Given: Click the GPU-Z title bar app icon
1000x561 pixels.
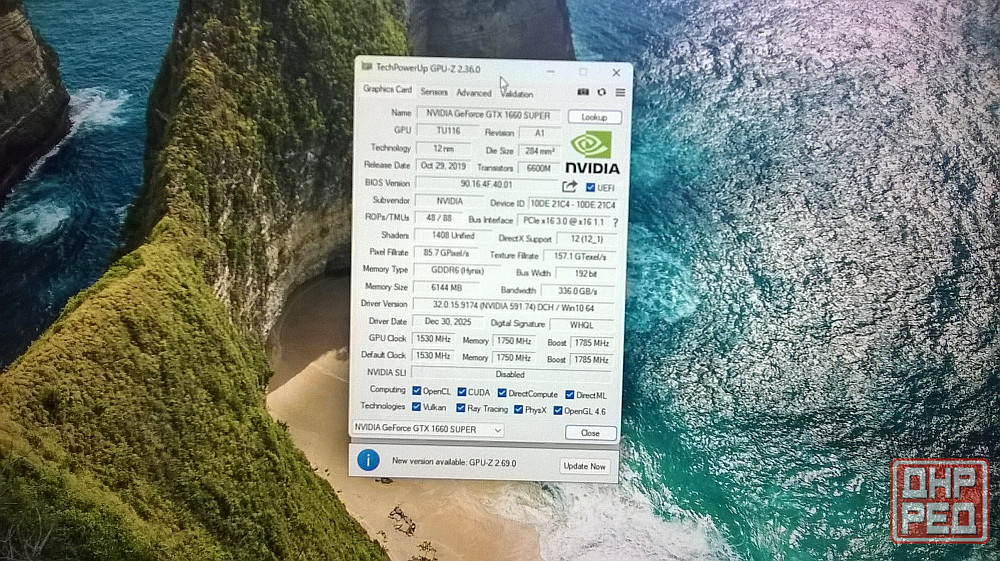Looking at the screenshot, I should coord(367,68).
